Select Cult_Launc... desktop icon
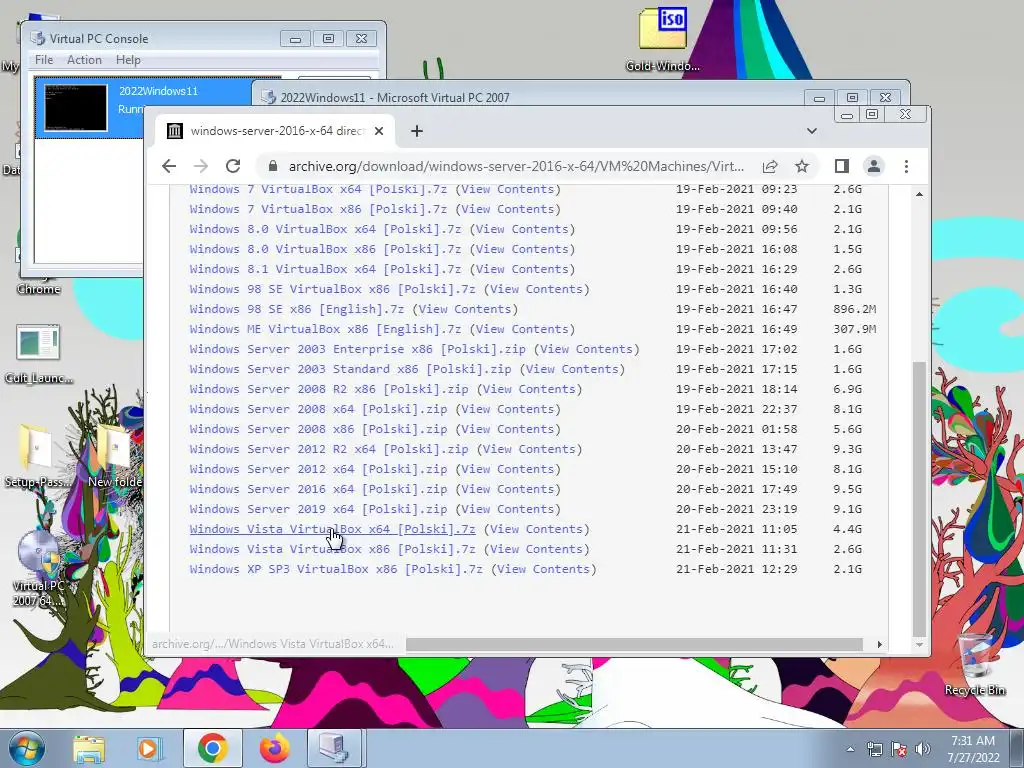The image size is (1024, 768). [x=39, y=353]
